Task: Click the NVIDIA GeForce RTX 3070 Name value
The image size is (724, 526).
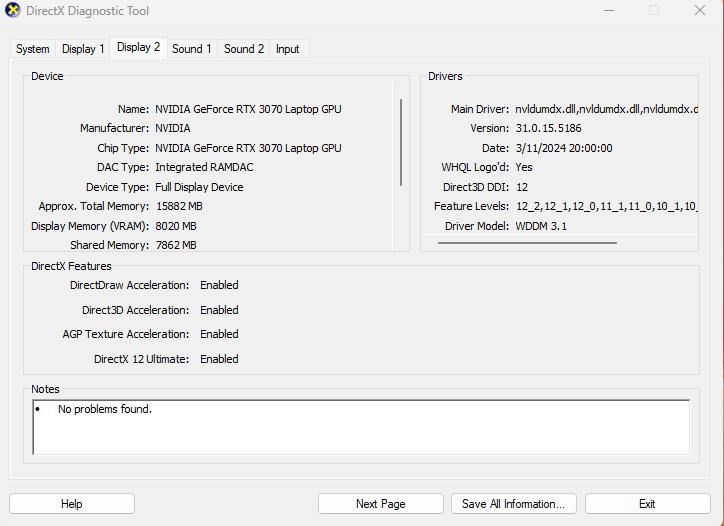Action: pyautogui.click(x=248, y=109)
